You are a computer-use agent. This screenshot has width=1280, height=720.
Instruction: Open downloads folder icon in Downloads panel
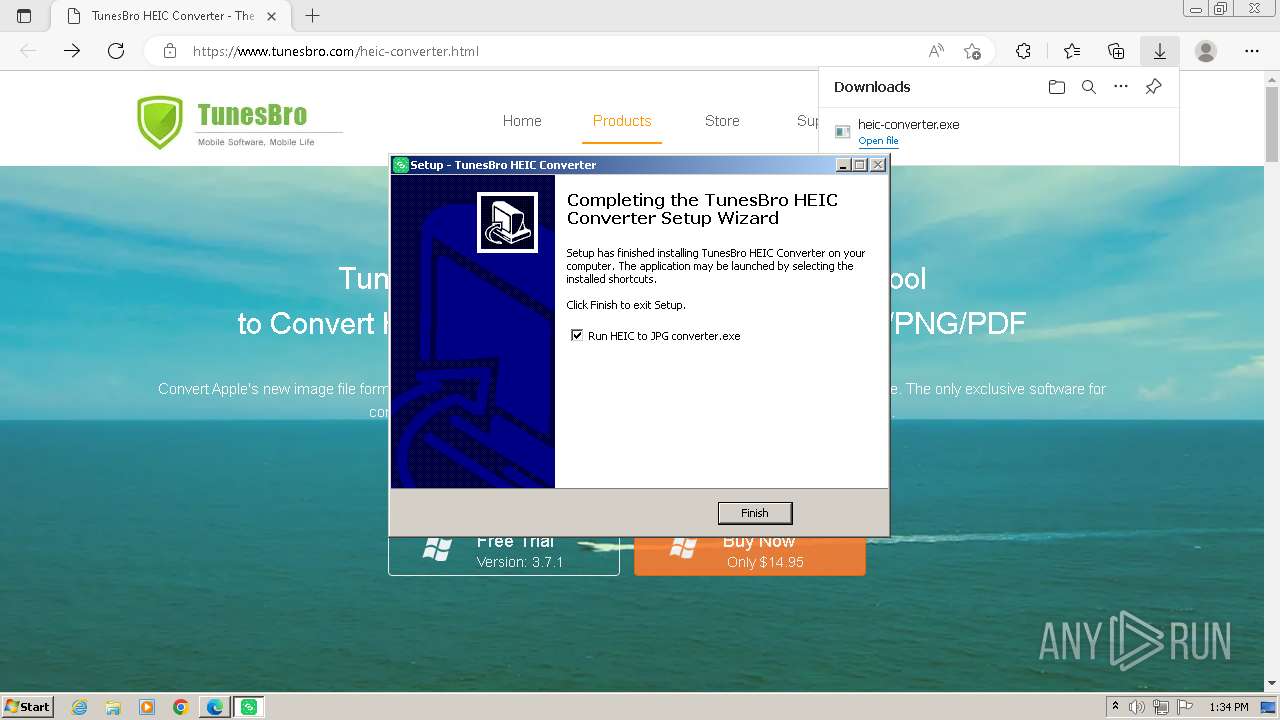(1057, 87)
